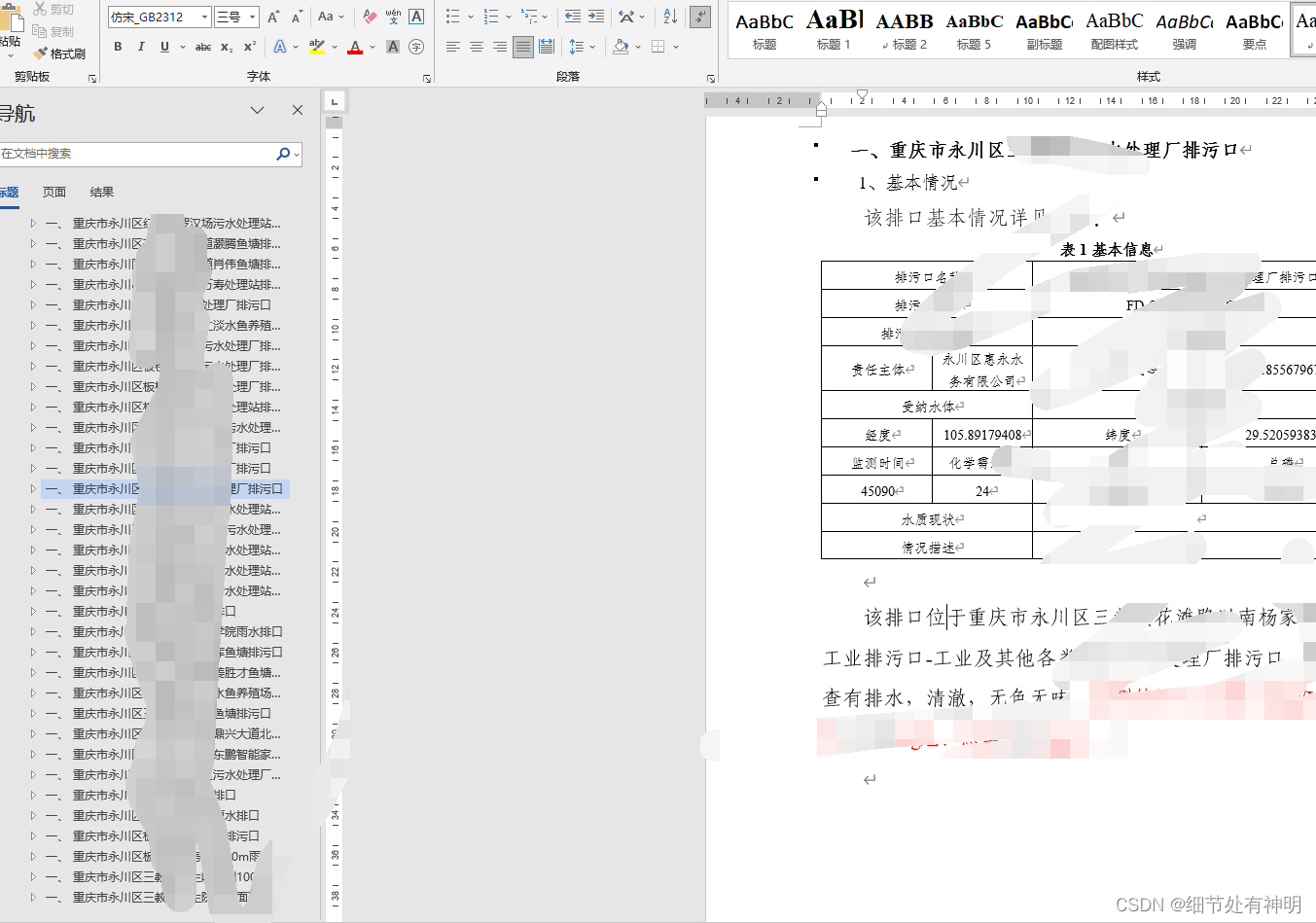Viewport: 1316px width, 923px height.
Task: Click the distributed alignment icon
Action: pyautogui.click(x=547, y=46)
